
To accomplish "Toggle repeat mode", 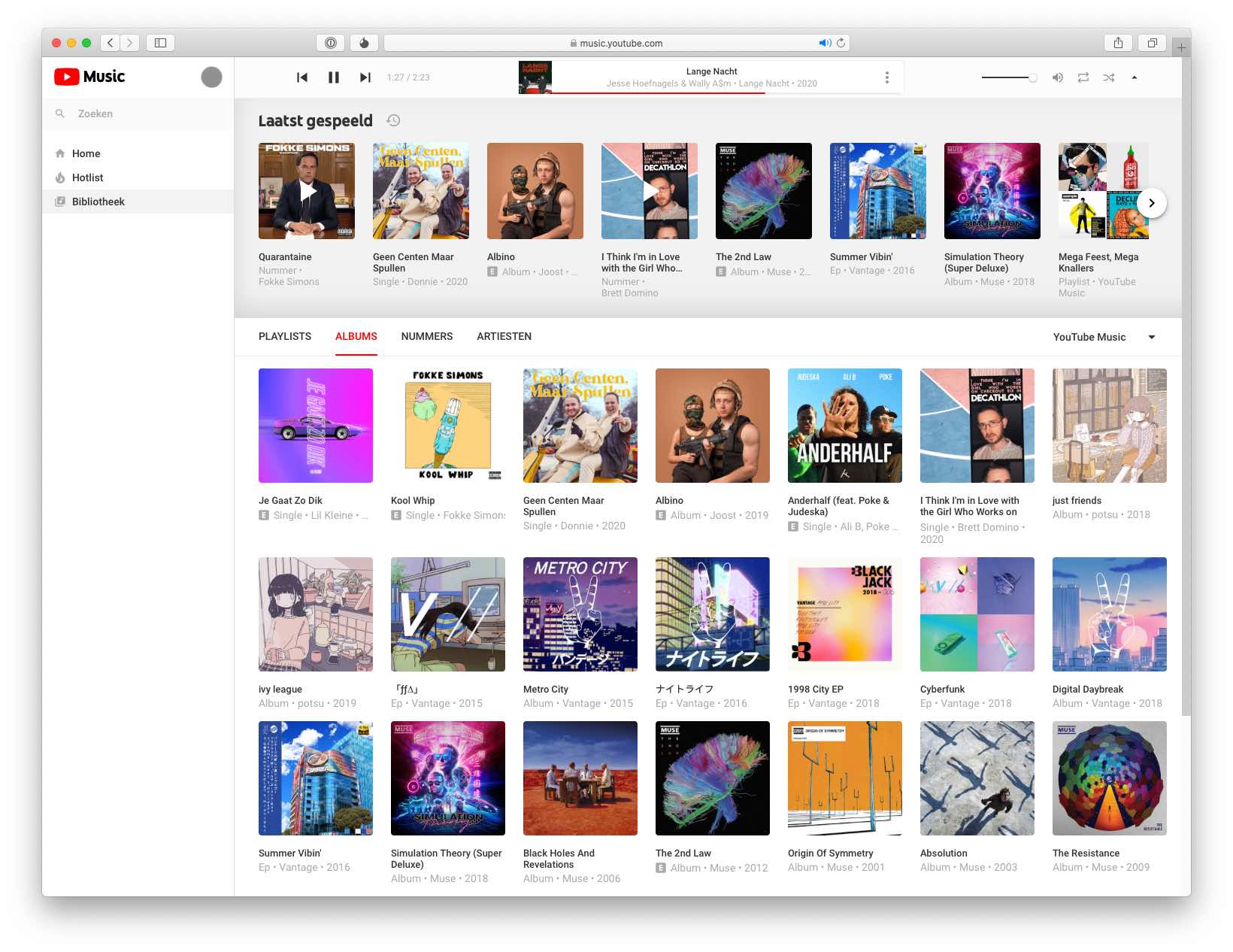I will [1083, 77].
